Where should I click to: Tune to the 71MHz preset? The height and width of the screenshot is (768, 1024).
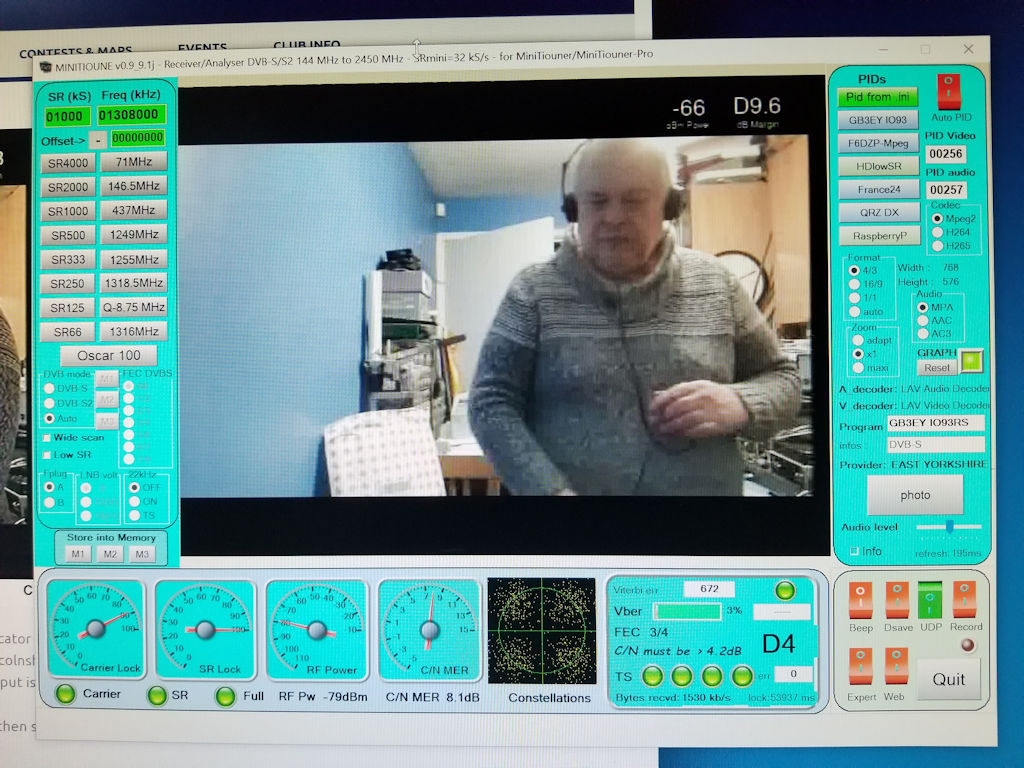point(134,161)
